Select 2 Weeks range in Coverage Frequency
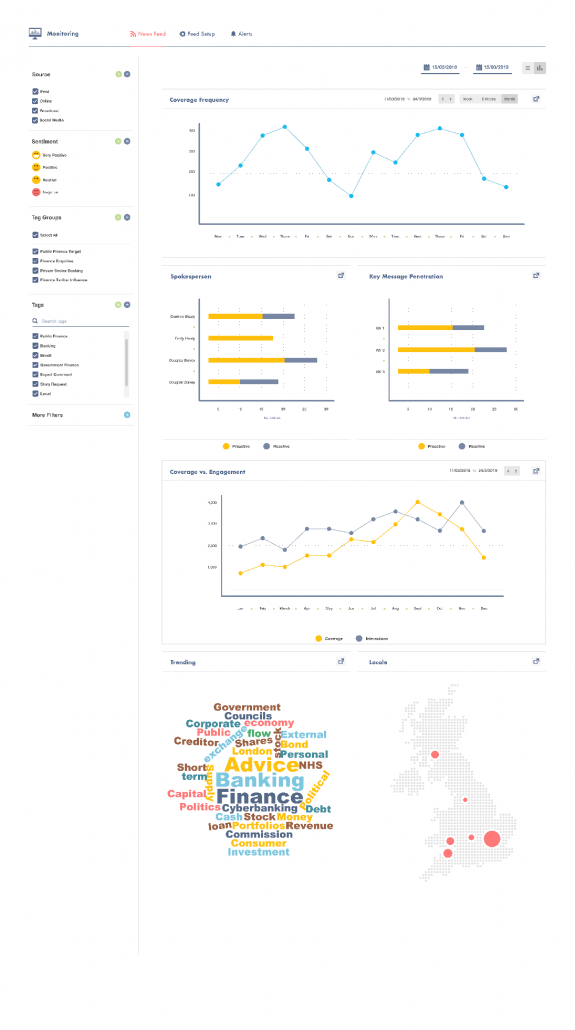 [x=489, y=99]
